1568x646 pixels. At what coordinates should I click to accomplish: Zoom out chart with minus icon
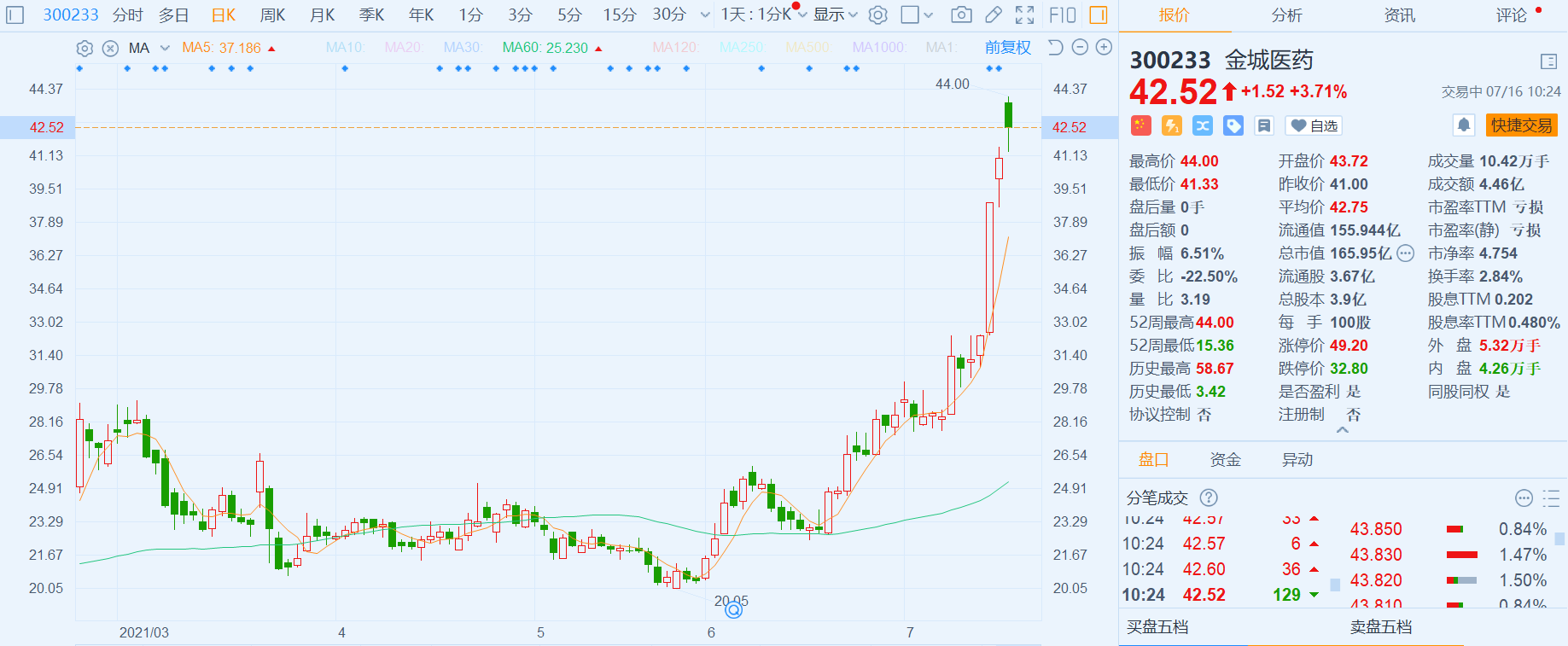[x=1080, y=48]
